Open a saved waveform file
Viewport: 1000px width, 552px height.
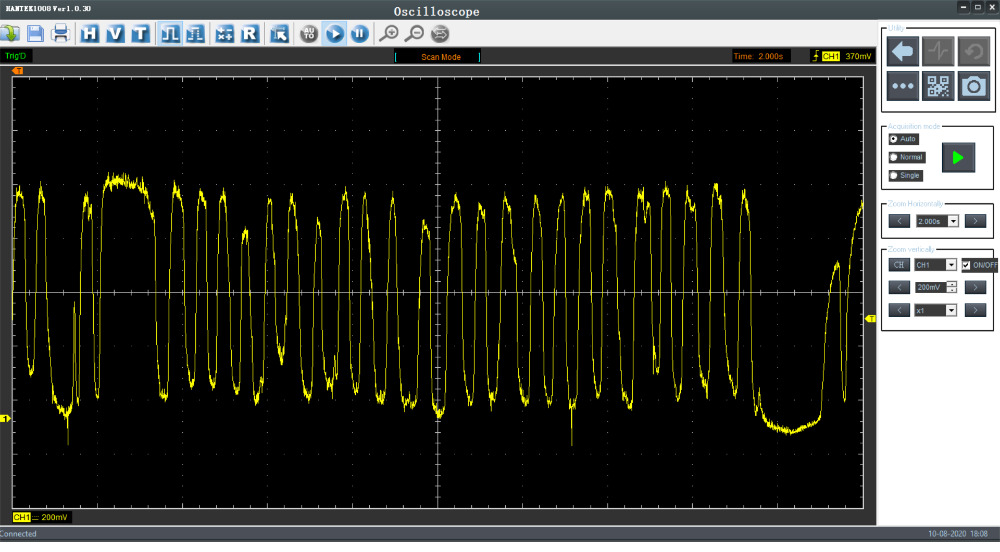[x=10, y=33]
